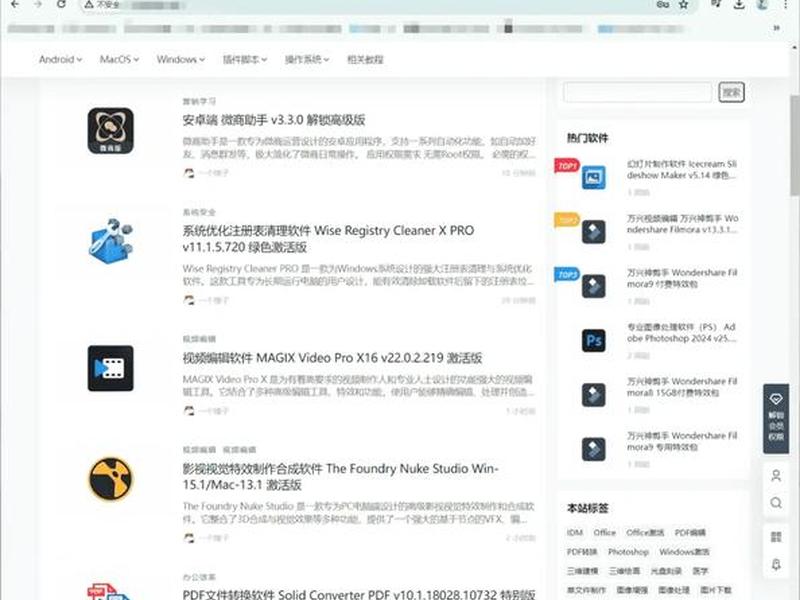800x600 pixels.
Task: Open Wise Registry Cleaner X PRO article title
Action: click(329, 239)
